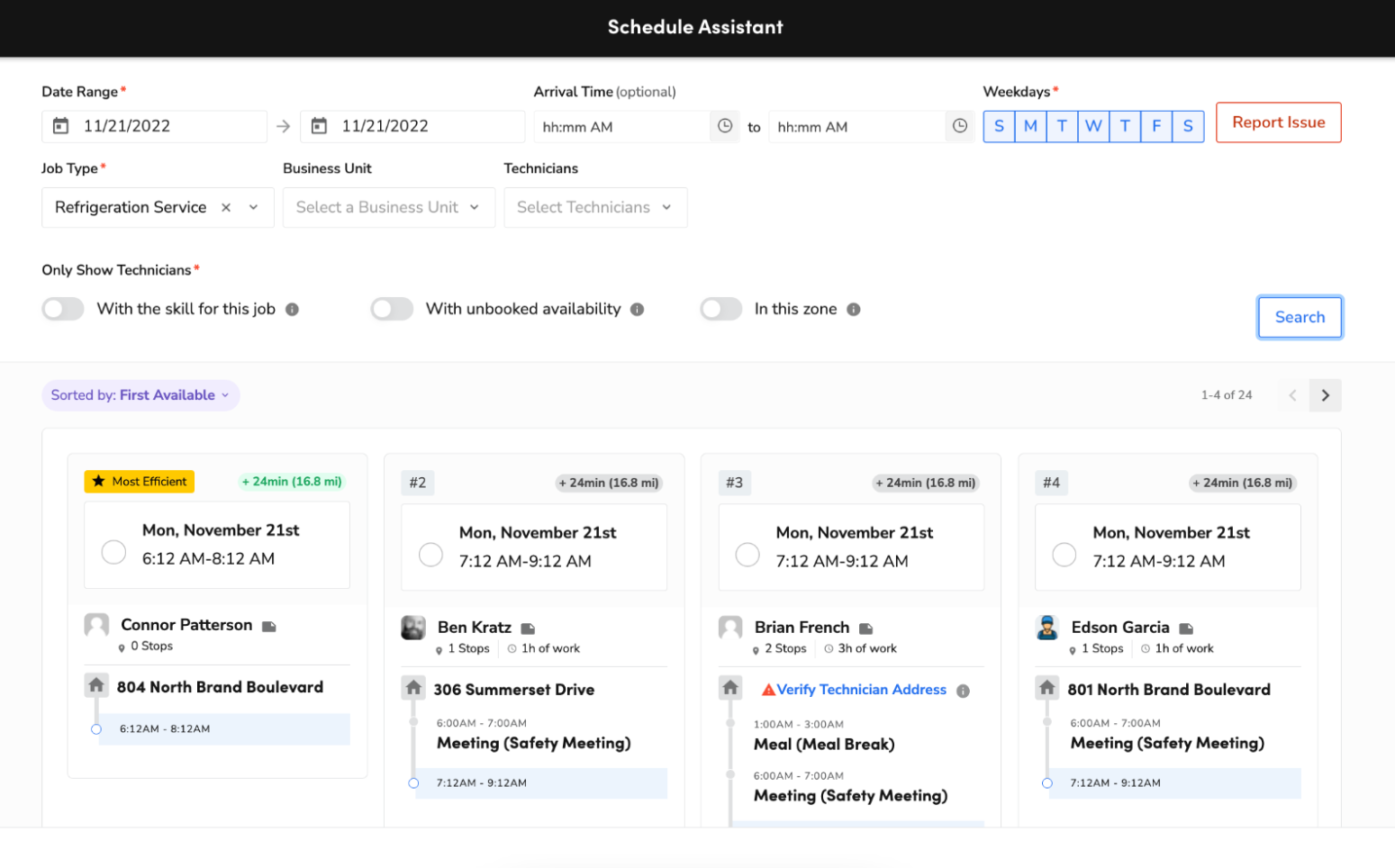This screenshot has width=1395, height=868.
Task: Open the Business Unit dropdown
Action: click(388, 207)
